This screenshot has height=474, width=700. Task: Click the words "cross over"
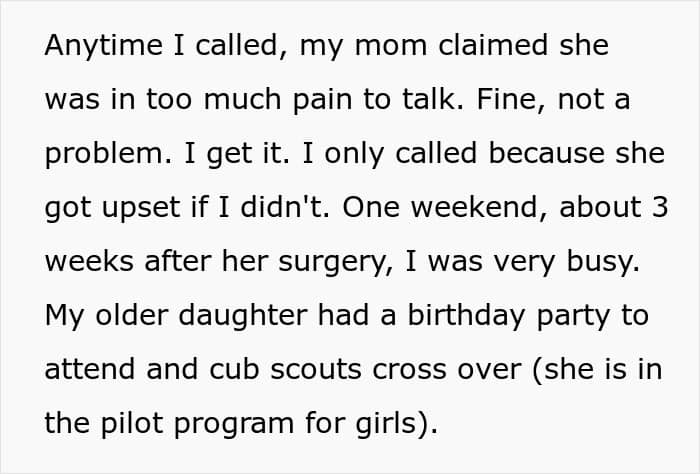447,370
